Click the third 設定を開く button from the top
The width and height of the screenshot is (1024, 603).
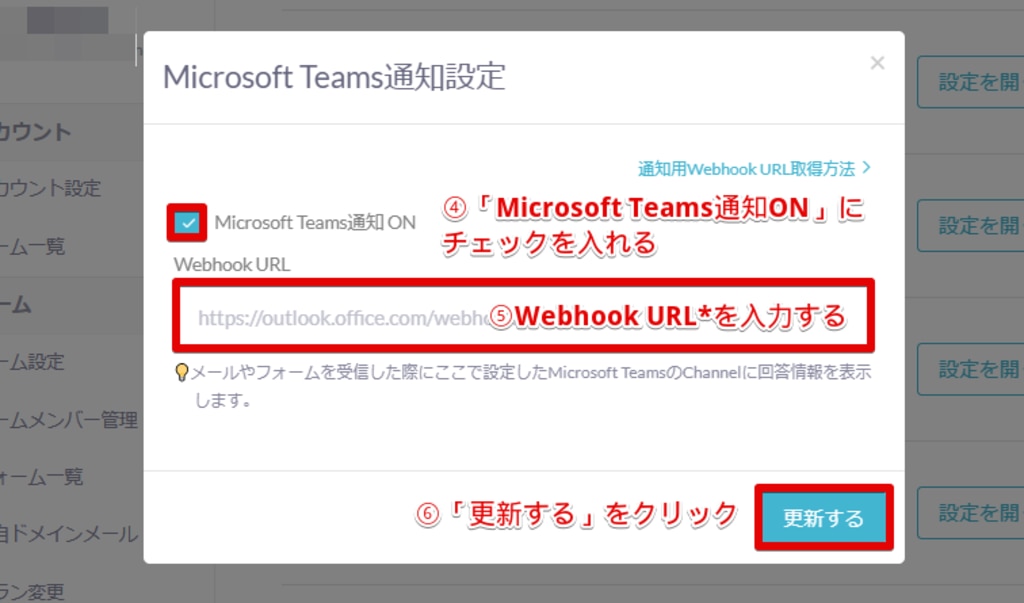(970, 369)
